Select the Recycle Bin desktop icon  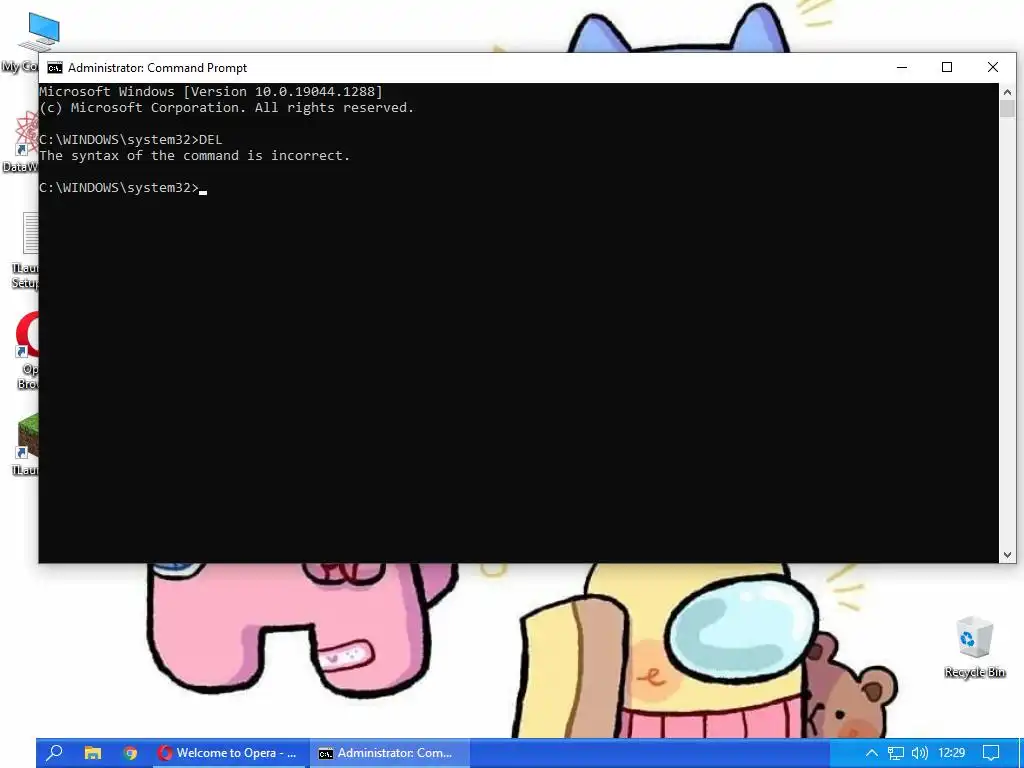974,647
